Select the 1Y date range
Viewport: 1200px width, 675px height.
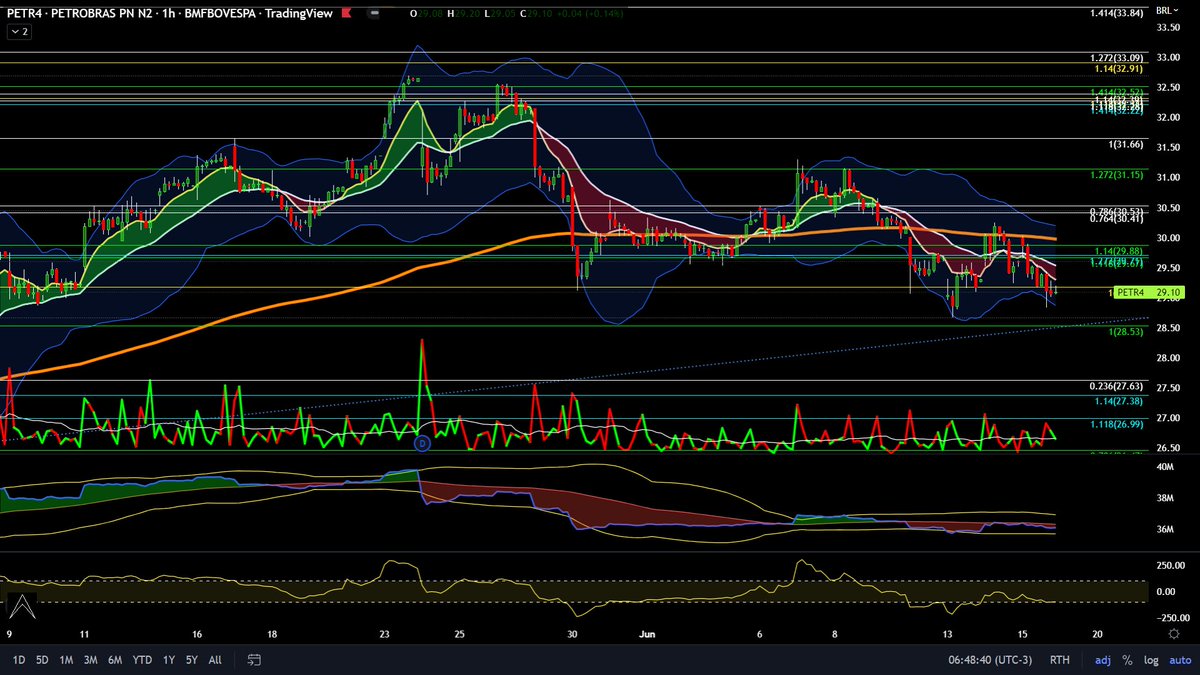click(169, 660)
